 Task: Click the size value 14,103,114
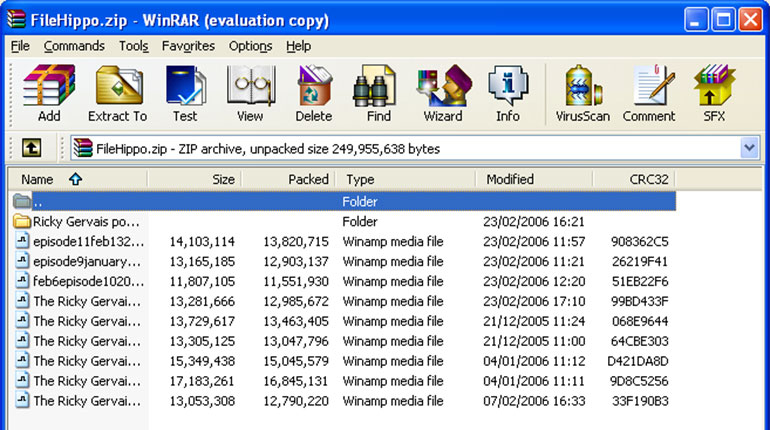202,242
